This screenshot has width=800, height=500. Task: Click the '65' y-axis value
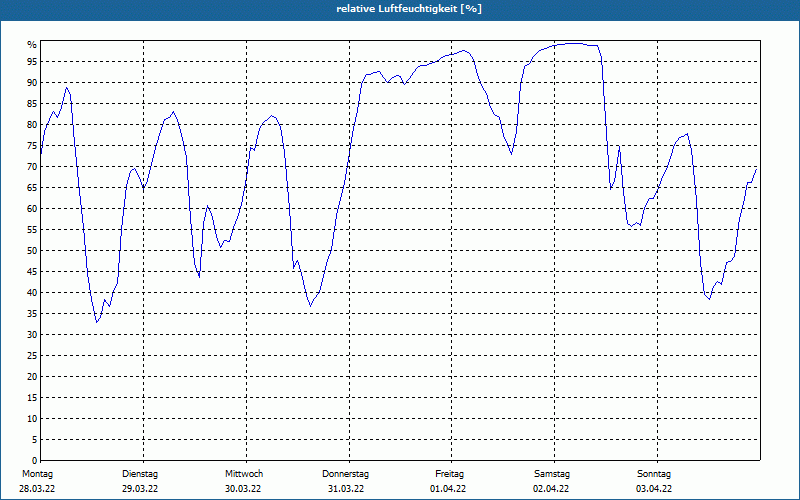coord(32,188)
